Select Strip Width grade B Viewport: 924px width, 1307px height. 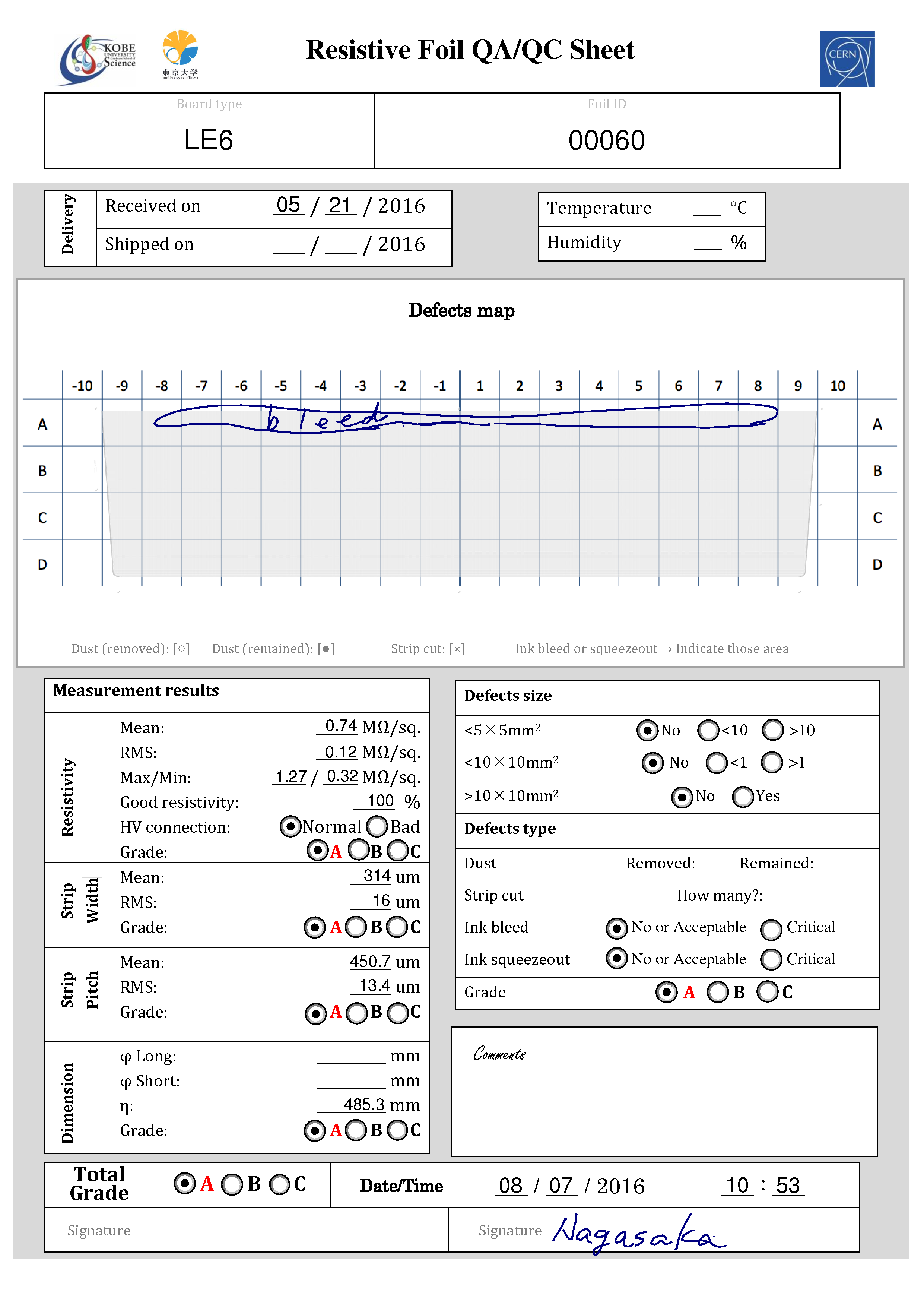pyautogui.click(x=356, y=927)
